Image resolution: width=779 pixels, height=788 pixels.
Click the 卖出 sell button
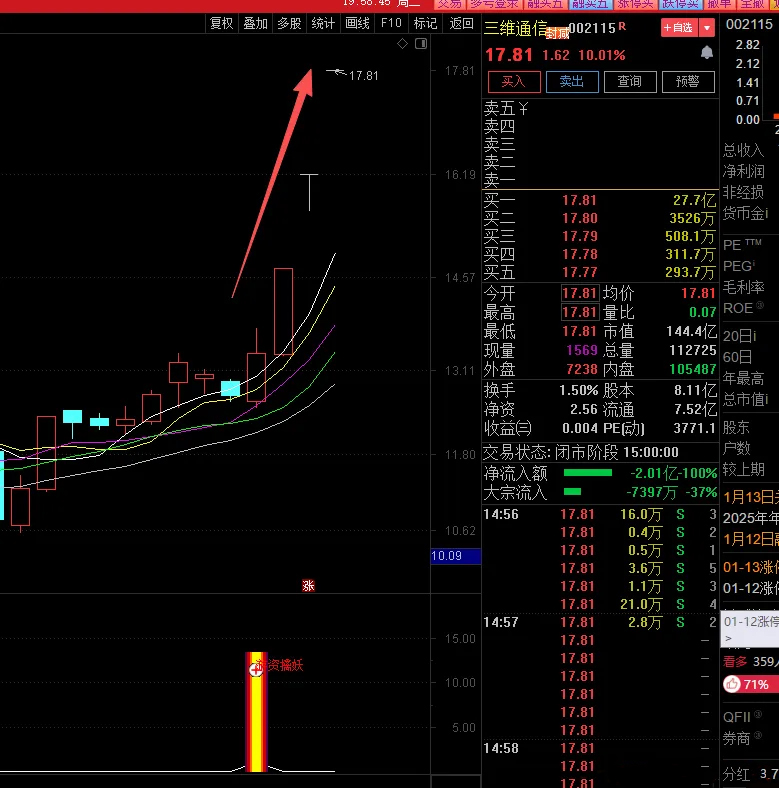(572, 81)
